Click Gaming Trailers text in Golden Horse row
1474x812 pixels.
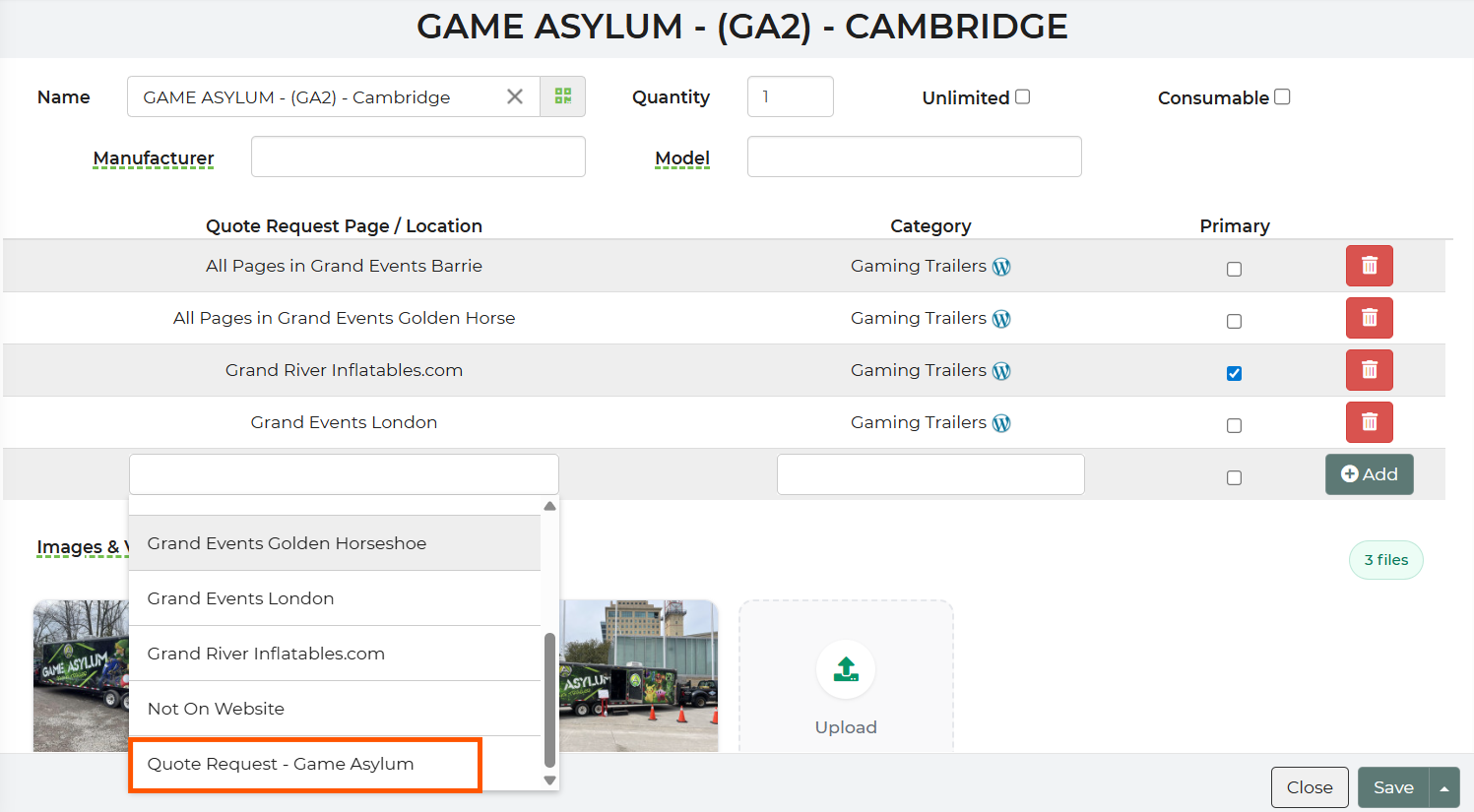pyautogui.click(x=919, y=318)
